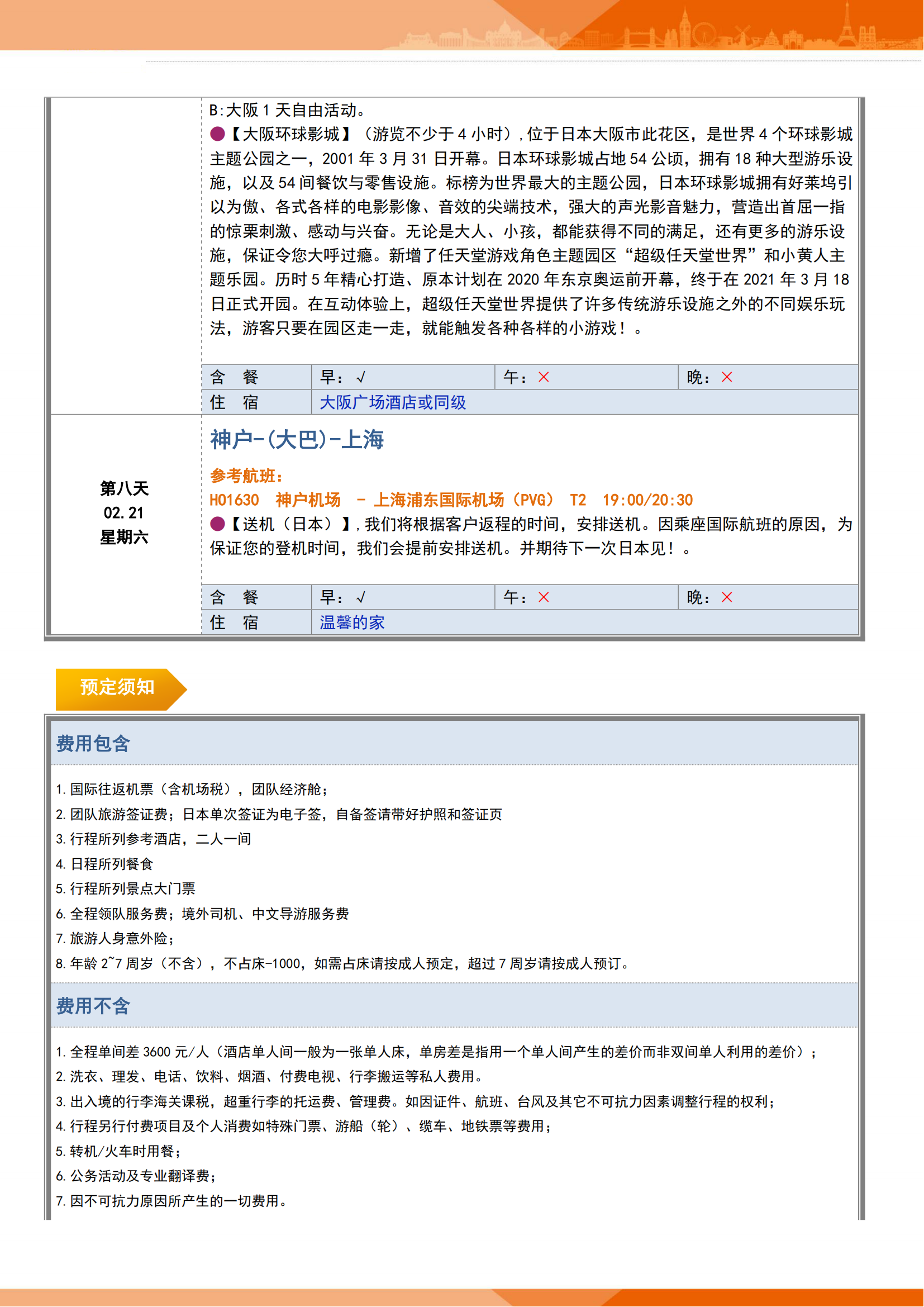Click the HO1630 flight information line
This screenshot has width=924, height=1307.
[451, 500]
